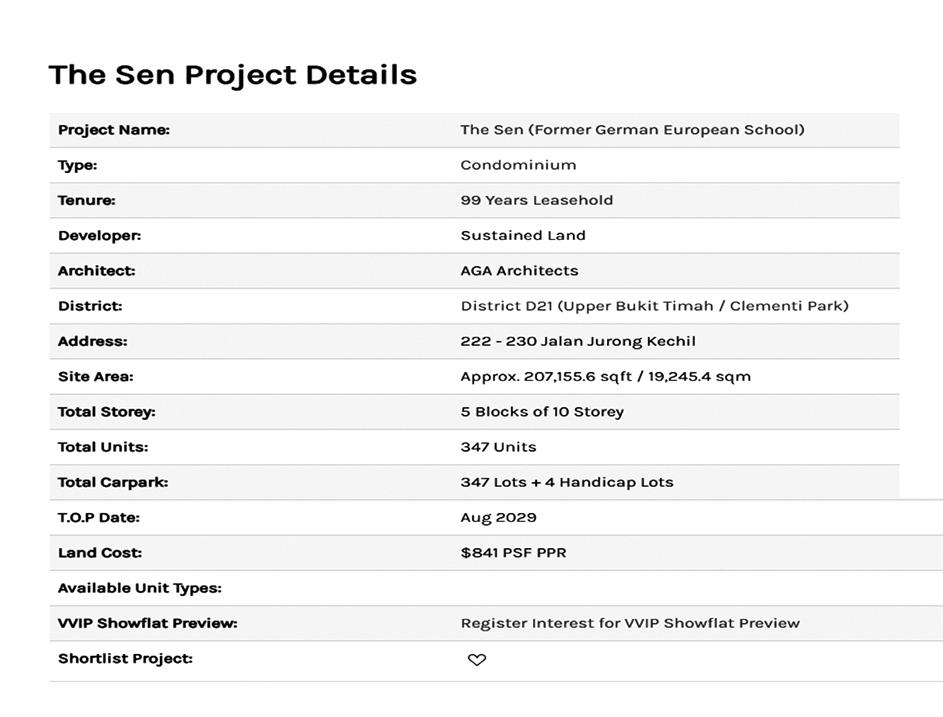This screenshot has width=943, height=717.
Task: Click the 99 Years Leasehold tenure value
Action: click(x=536, y=200)
